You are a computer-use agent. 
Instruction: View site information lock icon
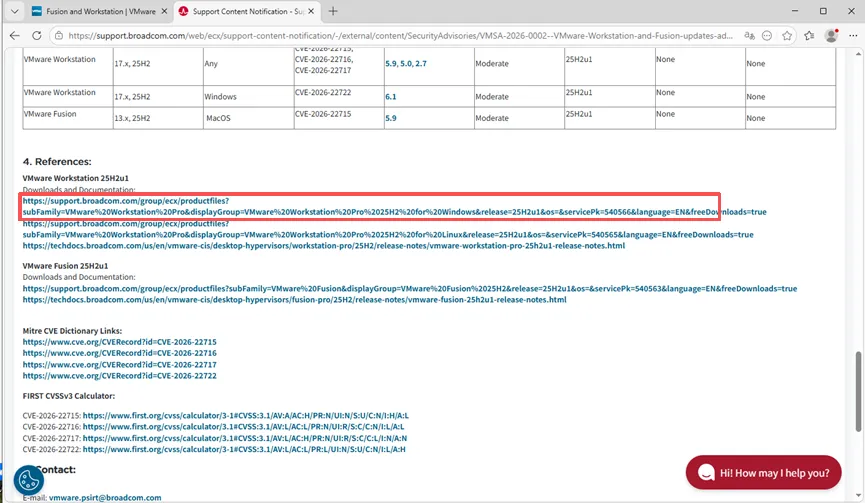tap(58, 35)
